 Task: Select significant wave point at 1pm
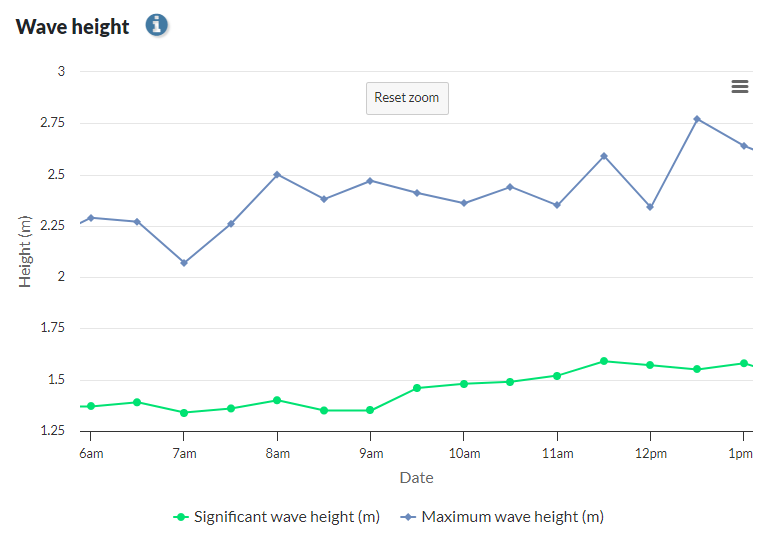743,363
